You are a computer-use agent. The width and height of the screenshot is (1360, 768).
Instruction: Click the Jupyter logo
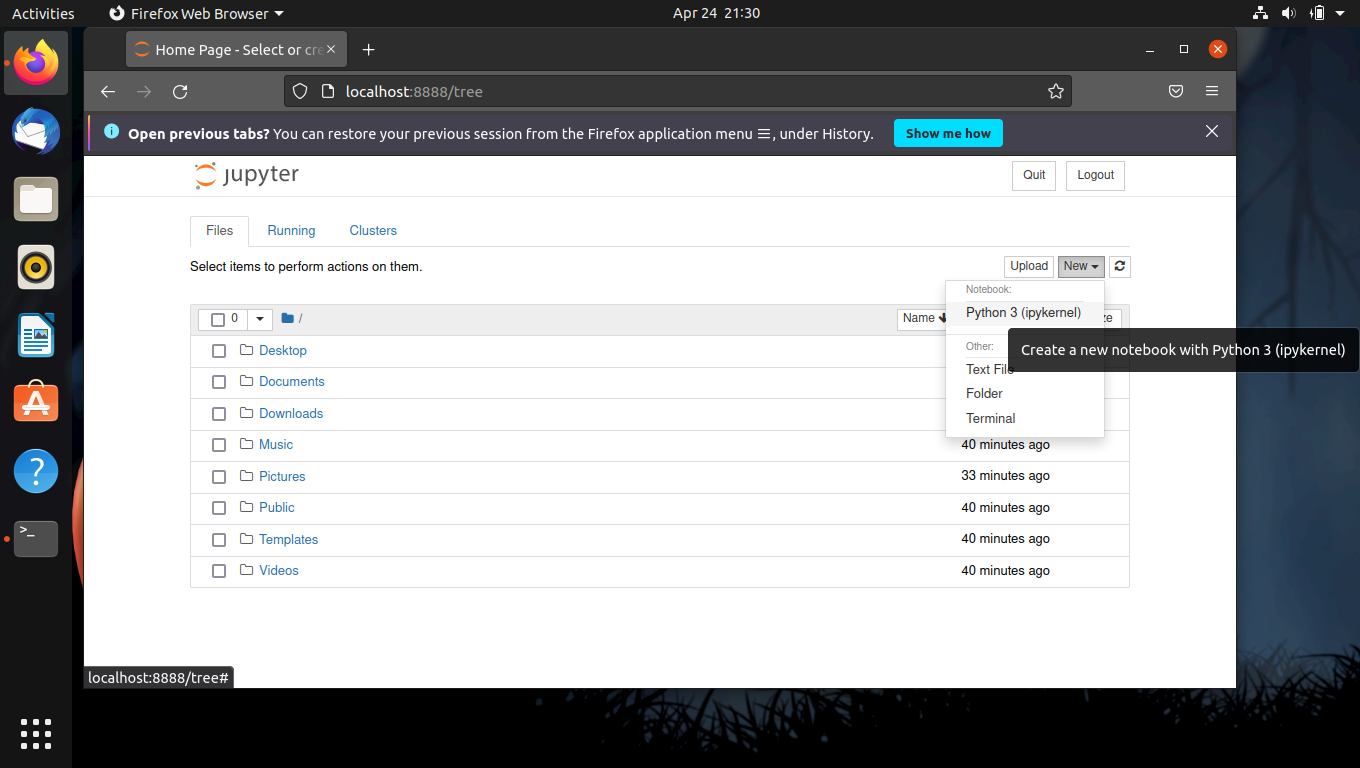247,175
